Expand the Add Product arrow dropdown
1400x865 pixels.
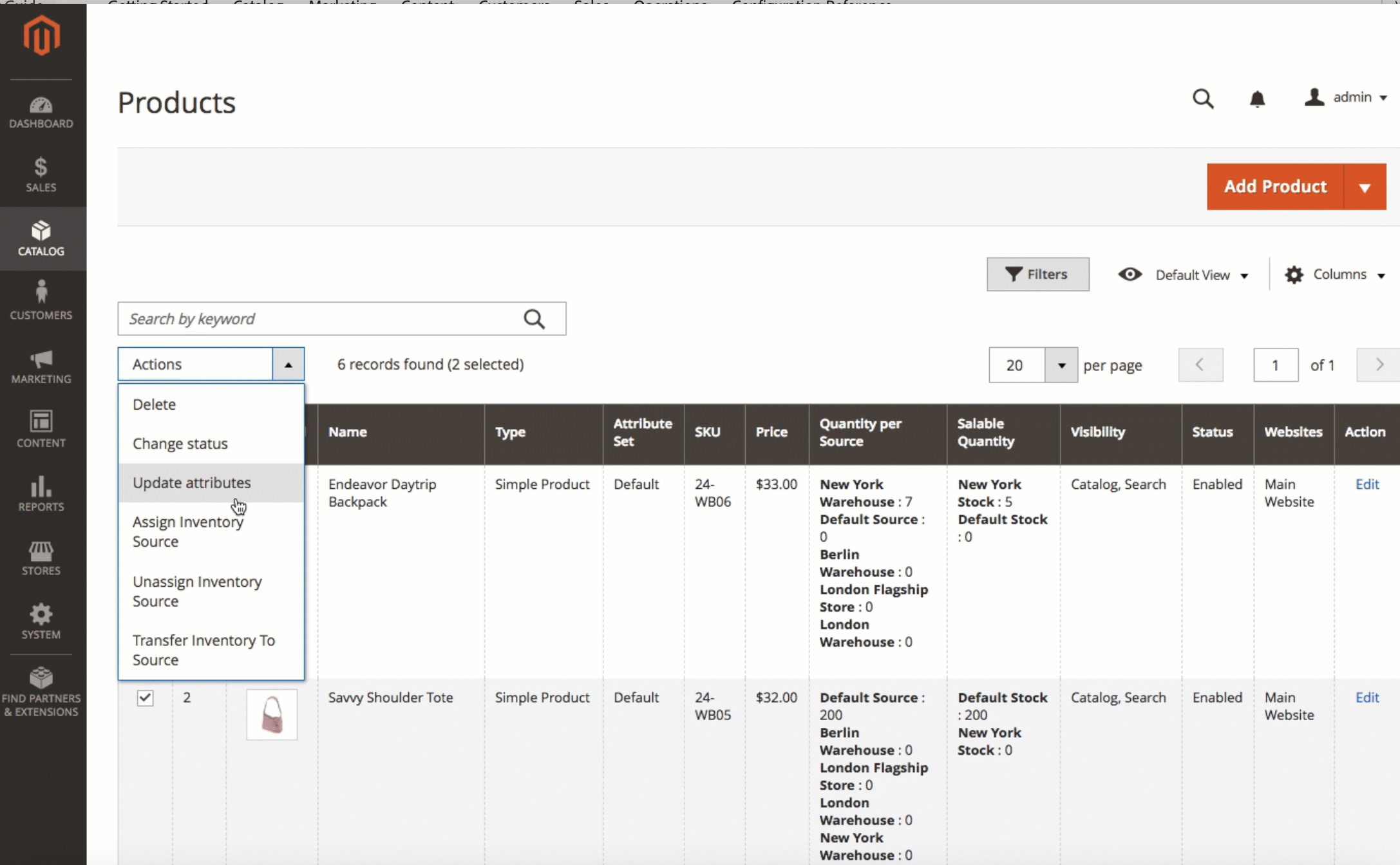(x=1365, y=187)
